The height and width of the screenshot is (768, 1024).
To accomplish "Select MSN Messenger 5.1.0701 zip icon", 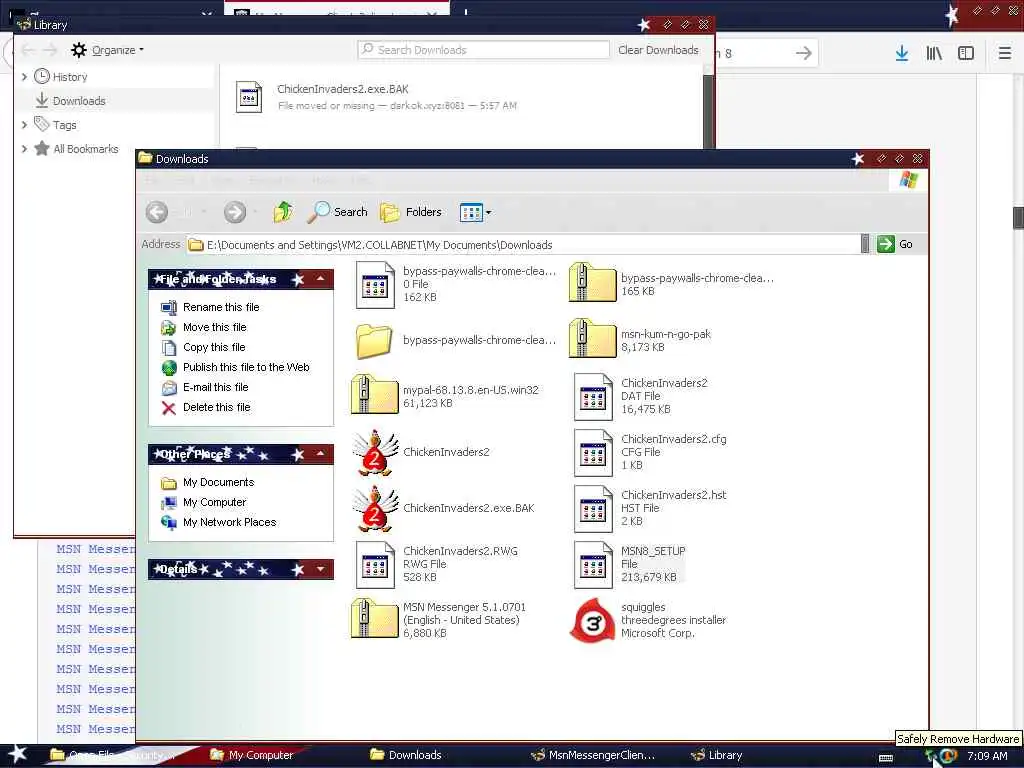I will pos(374,618).
